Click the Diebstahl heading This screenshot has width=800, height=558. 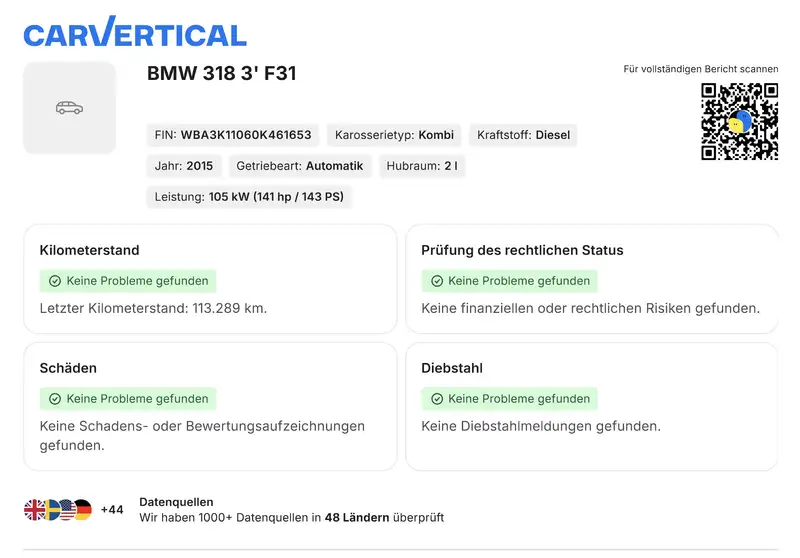tap(452, 368)
